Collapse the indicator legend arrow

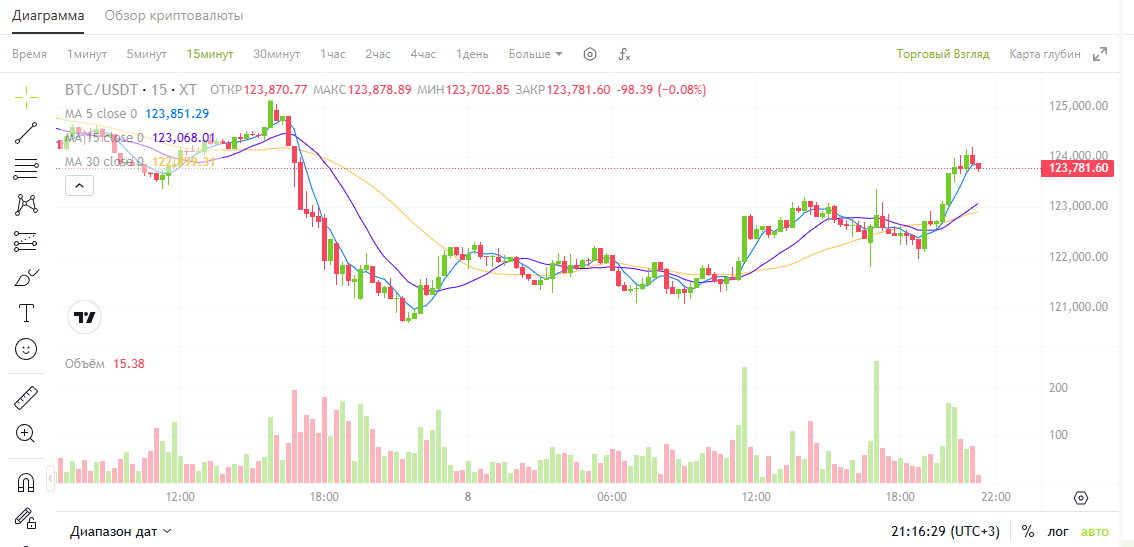pyautogui.click(x=80, y=185)
